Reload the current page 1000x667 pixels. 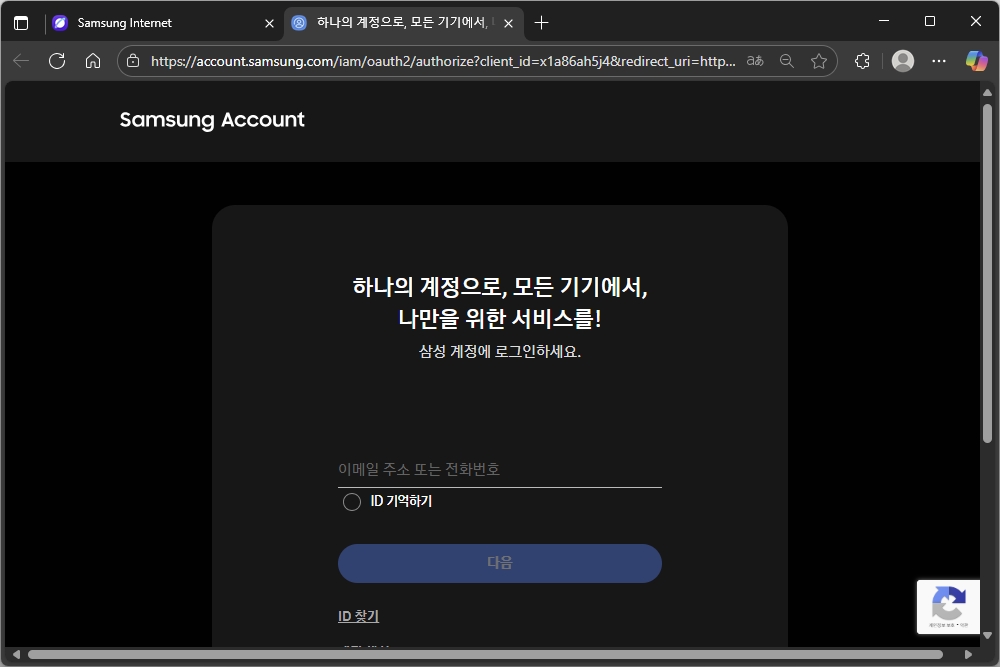point(57,61)
